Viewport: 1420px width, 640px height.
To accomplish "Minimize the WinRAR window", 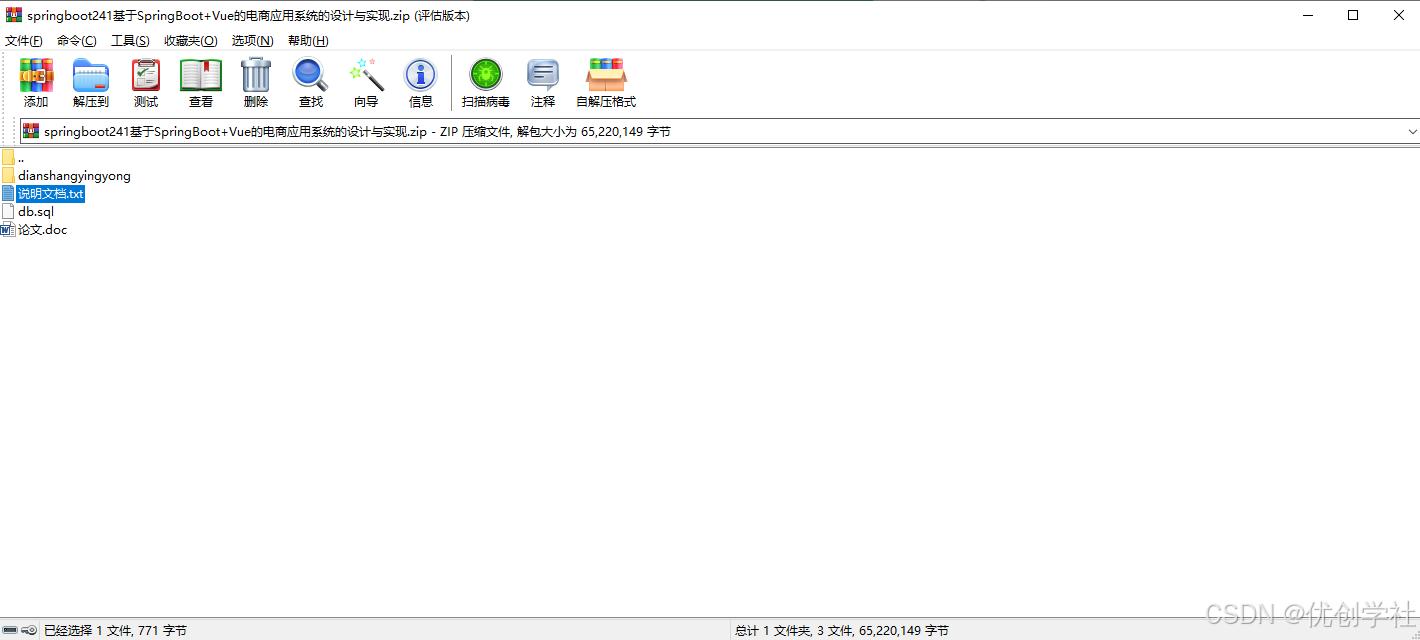I will 1307,15.
